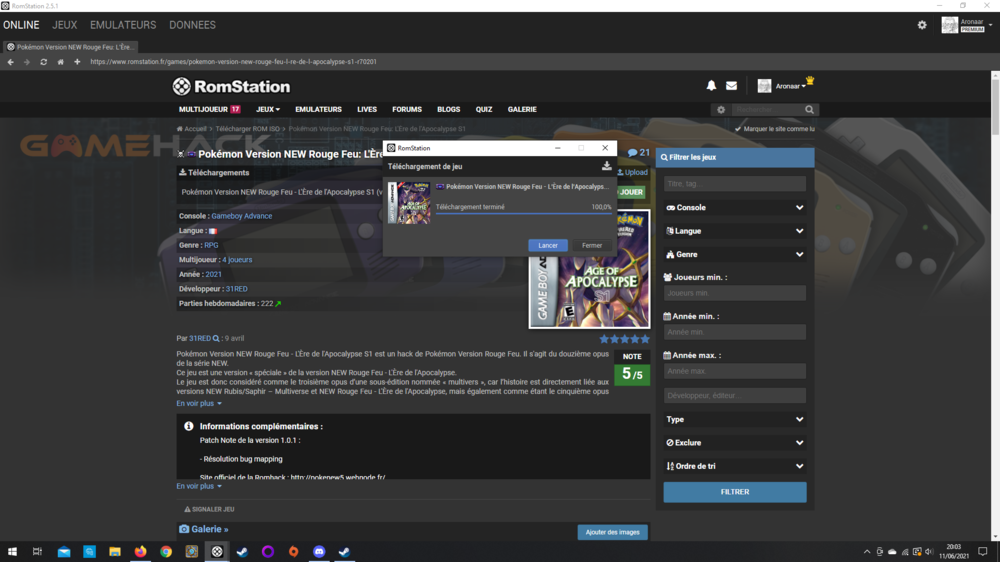Click the notifications bell icon

coord(711,86)
